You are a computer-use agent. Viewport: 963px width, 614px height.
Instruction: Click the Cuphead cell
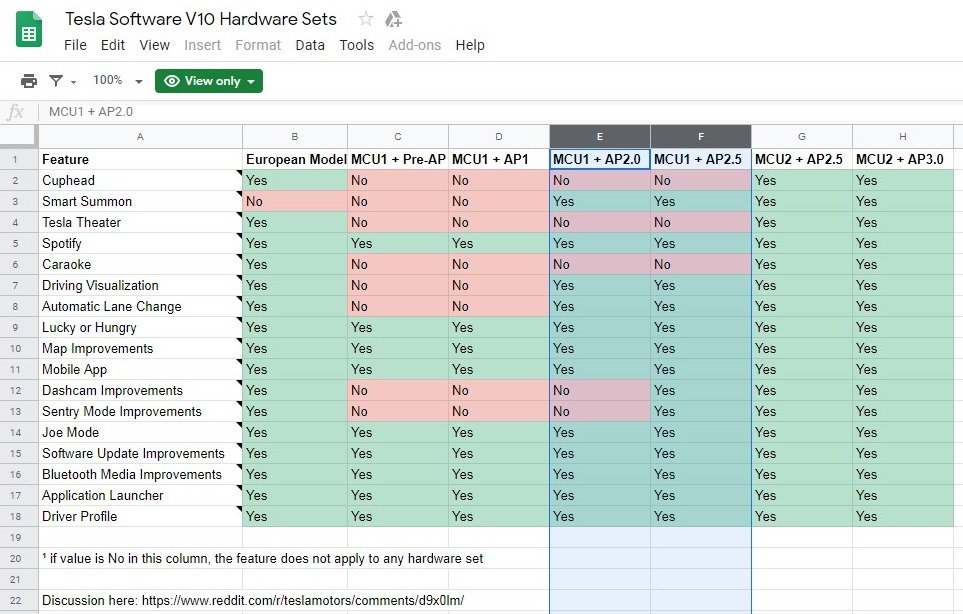pos(140,181)
